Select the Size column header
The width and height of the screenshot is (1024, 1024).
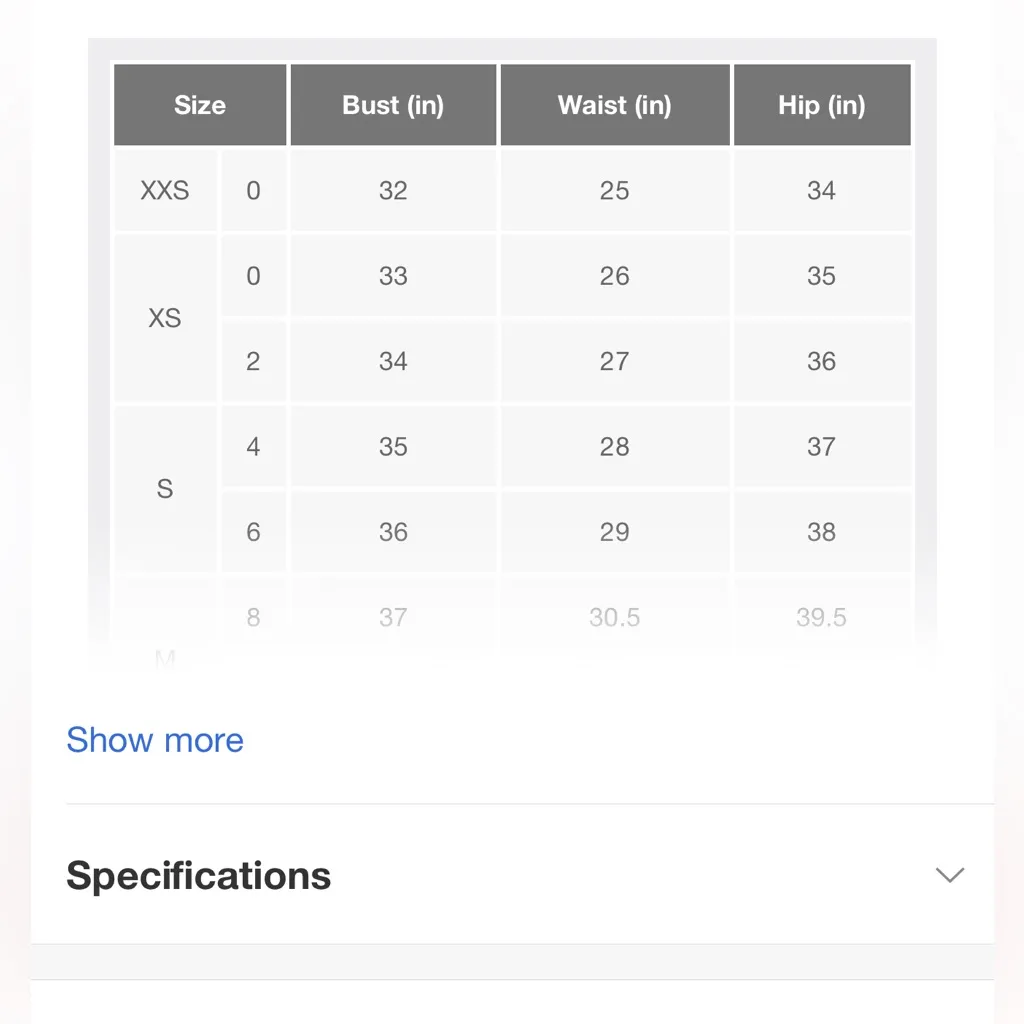point(199,104)
